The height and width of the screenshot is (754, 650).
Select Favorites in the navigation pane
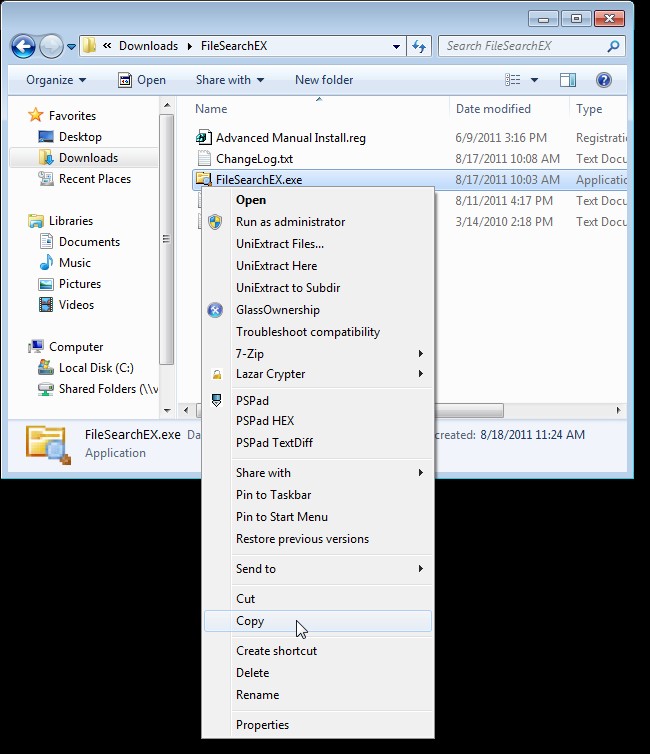click(62, 115)
